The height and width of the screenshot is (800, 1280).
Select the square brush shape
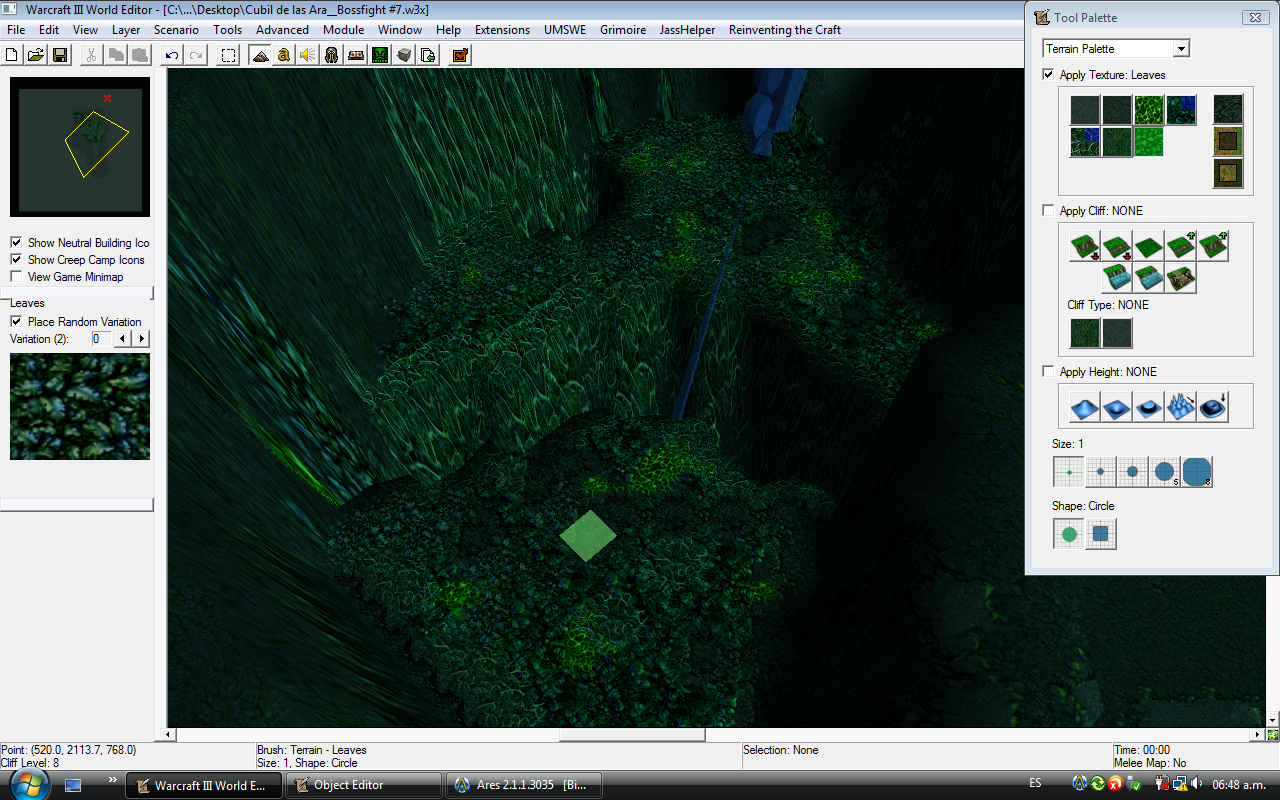(x=1101, y=534)
